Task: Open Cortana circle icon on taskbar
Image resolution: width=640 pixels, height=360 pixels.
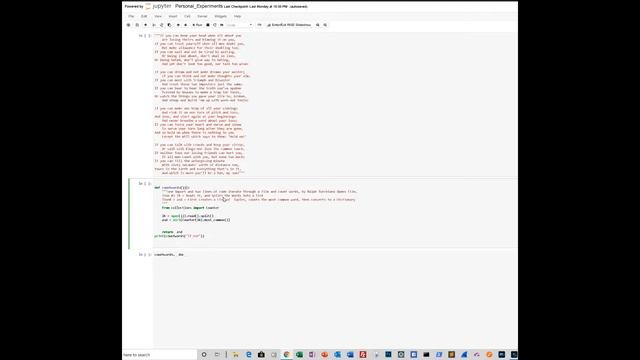Action: (204, 355)
